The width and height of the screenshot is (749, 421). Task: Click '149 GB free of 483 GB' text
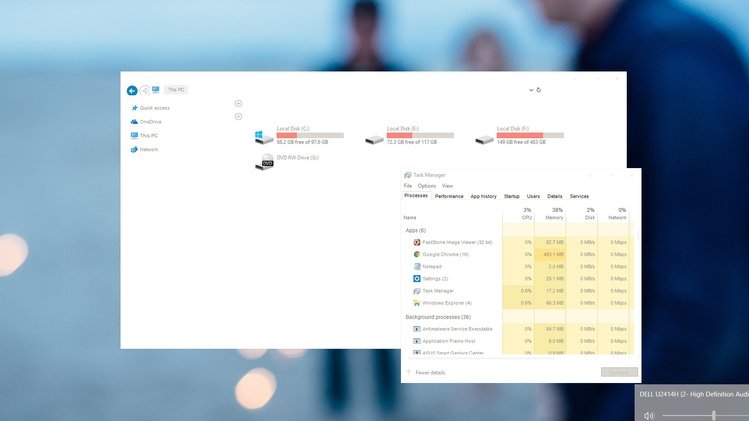click(x=521, y=142)
